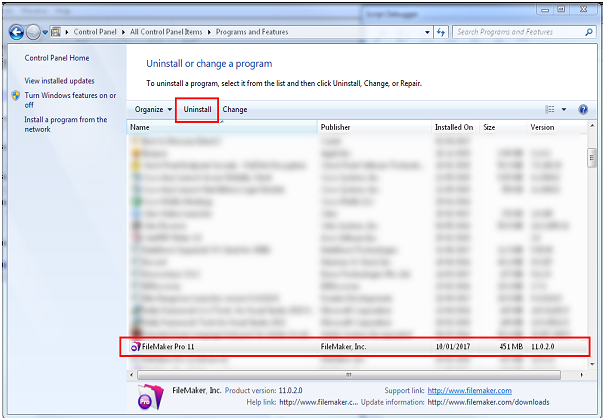The image size is (605, 418).
Task: Sort list by Version column header
Action: [x=556, y=127]
